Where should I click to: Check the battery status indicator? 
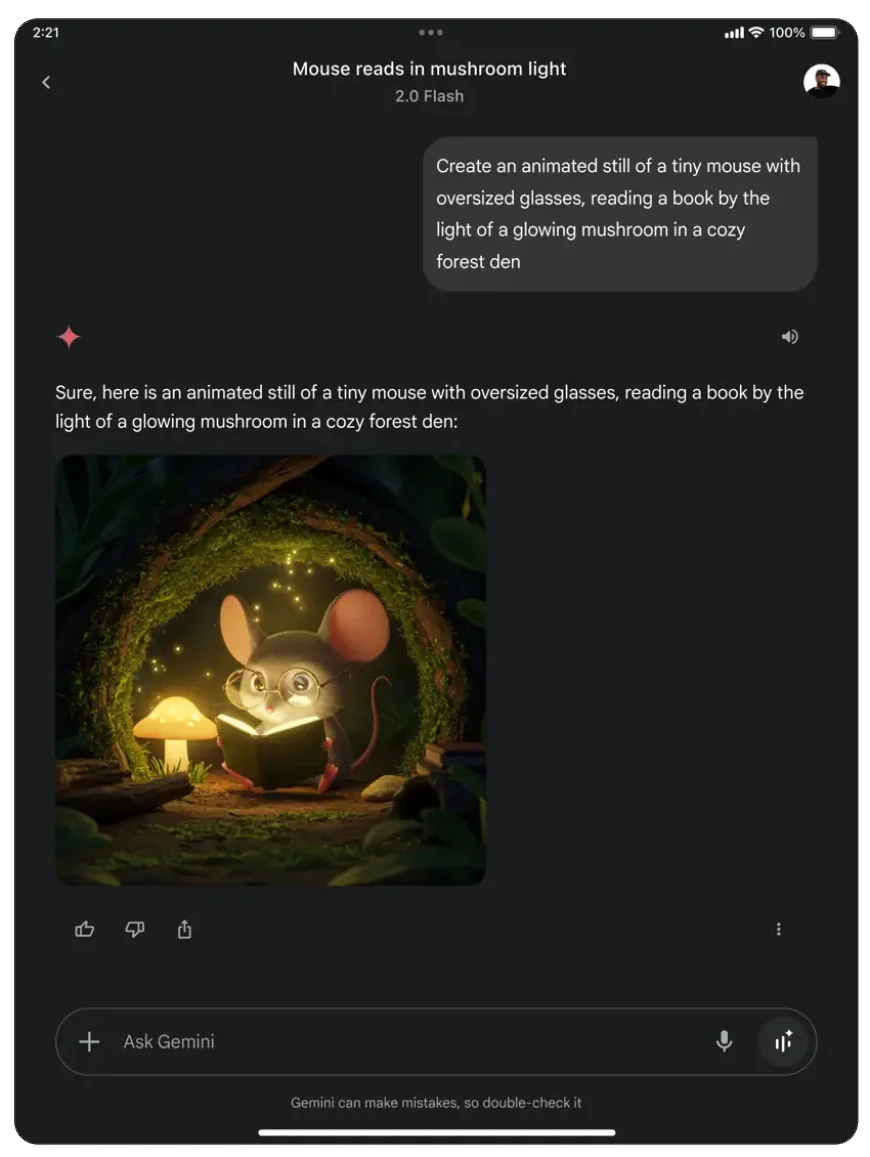pyautogui.click(x=824, y=32)
